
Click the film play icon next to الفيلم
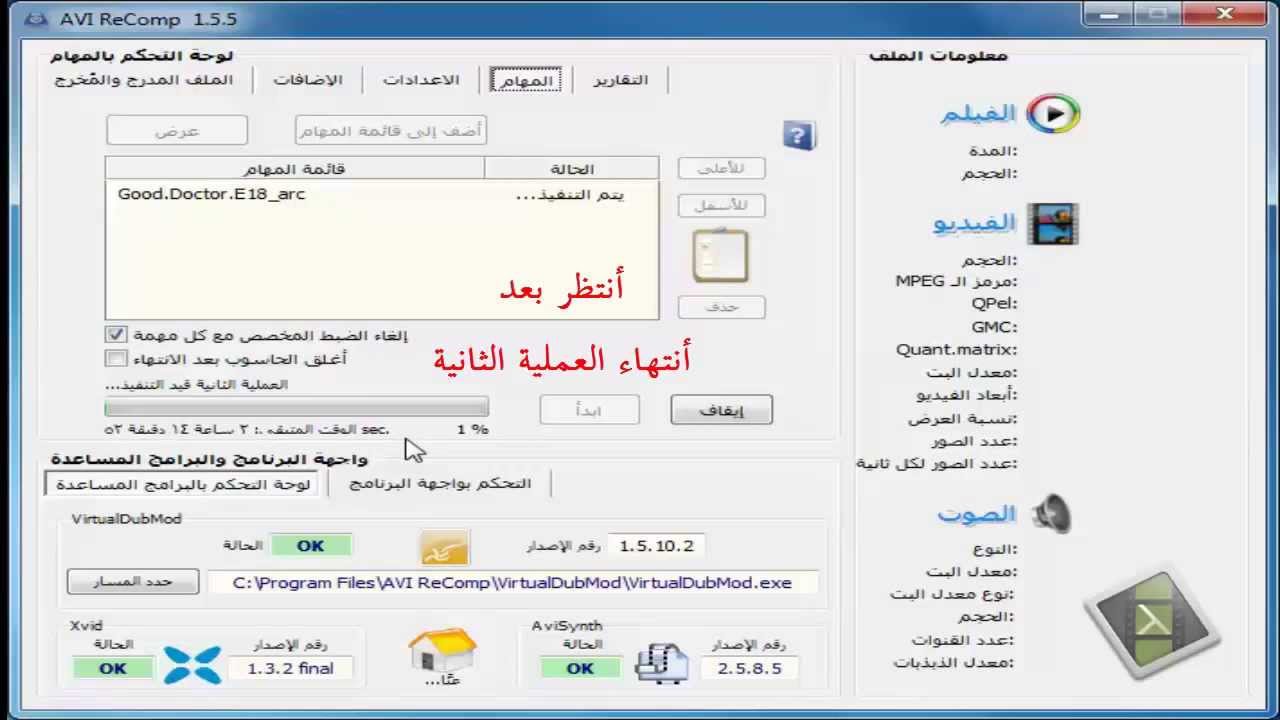pyautogui.click(x=1054, y=114)
